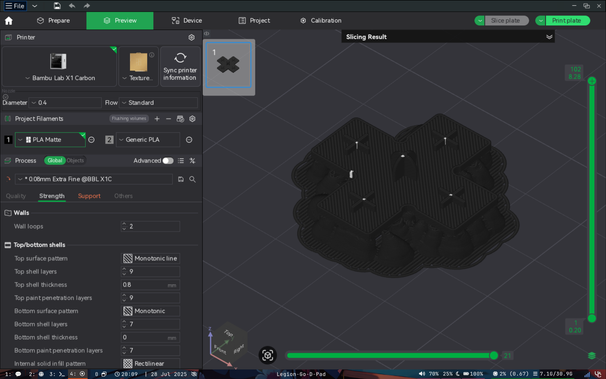The height and width of the screenshot is (379, 606).
Task: Toggle the Advanced settings switch
Action: click(x=168, y=161)
